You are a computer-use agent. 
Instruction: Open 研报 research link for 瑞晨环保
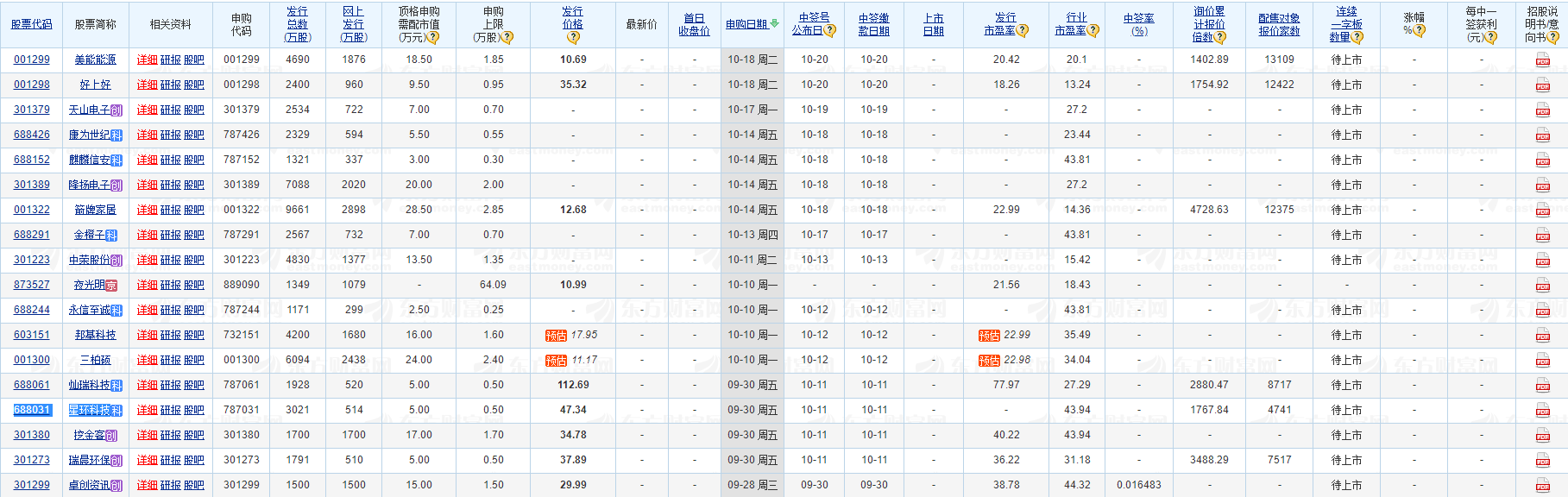(x=170, y=461)
